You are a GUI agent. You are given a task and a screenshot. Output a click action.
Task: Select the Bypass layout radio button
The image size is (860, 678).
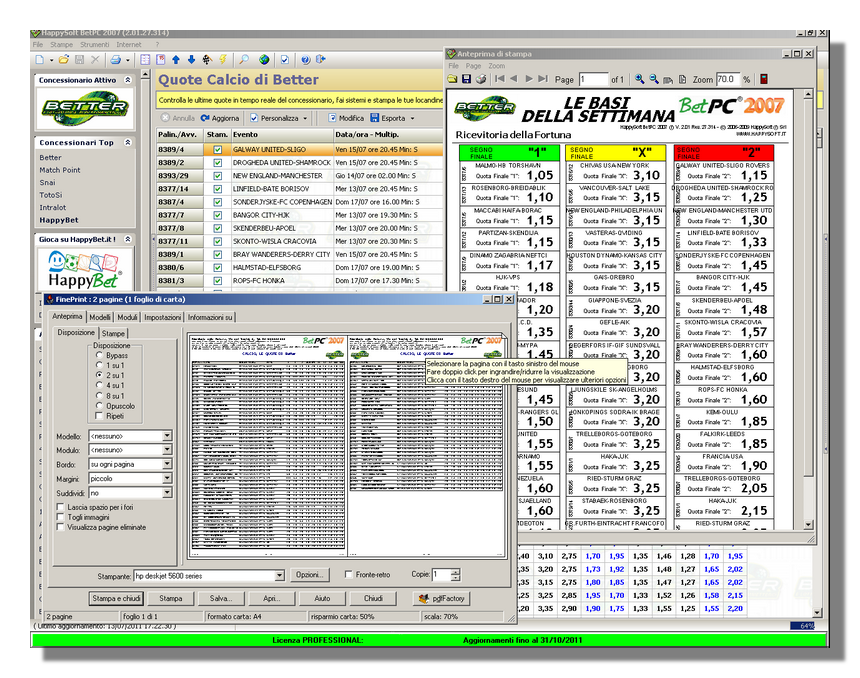click(x=99, y=355)
